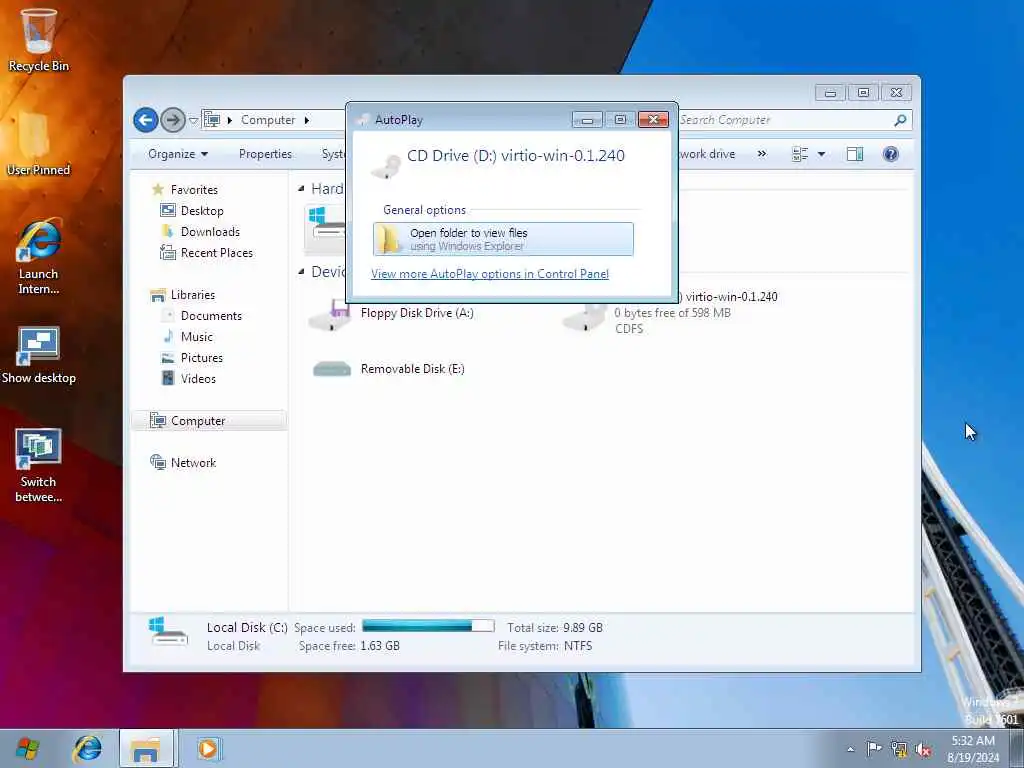1024x768 pixels.
Task: Click the taskbar clock showing 5:32 AM
Action: tap(973, 749)
